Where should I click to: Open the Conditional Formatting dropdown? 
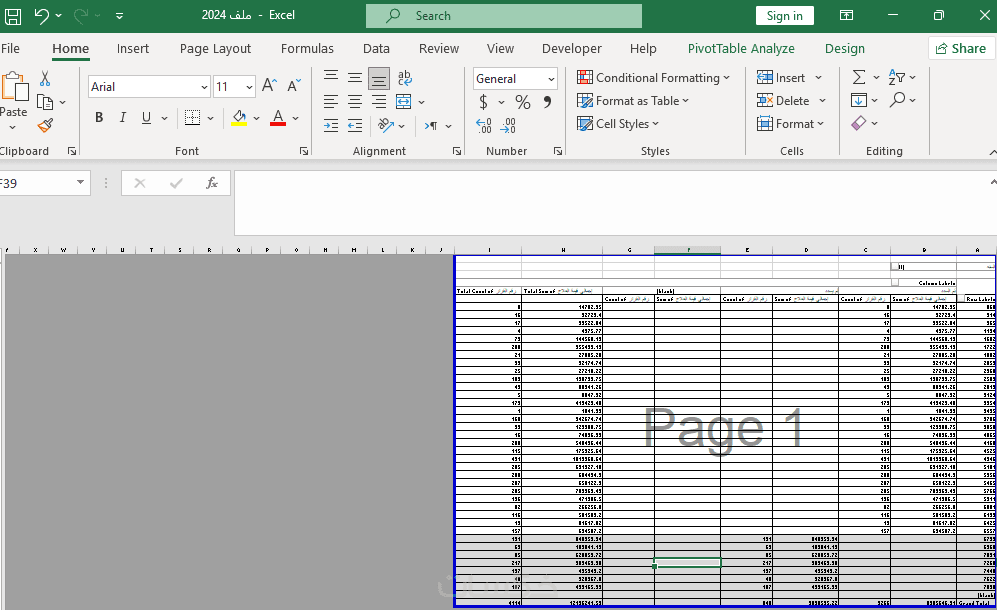653,78
